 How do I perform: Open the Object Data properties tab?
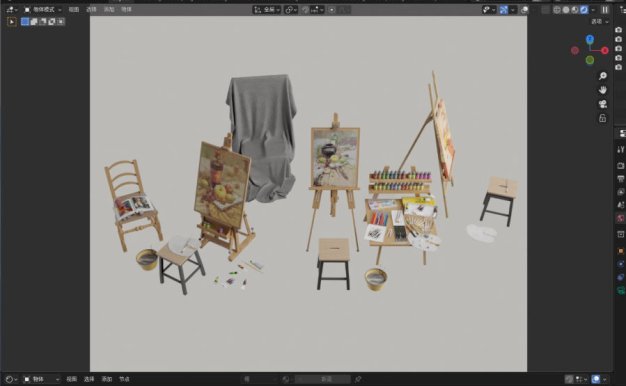(x=620, y=290)
